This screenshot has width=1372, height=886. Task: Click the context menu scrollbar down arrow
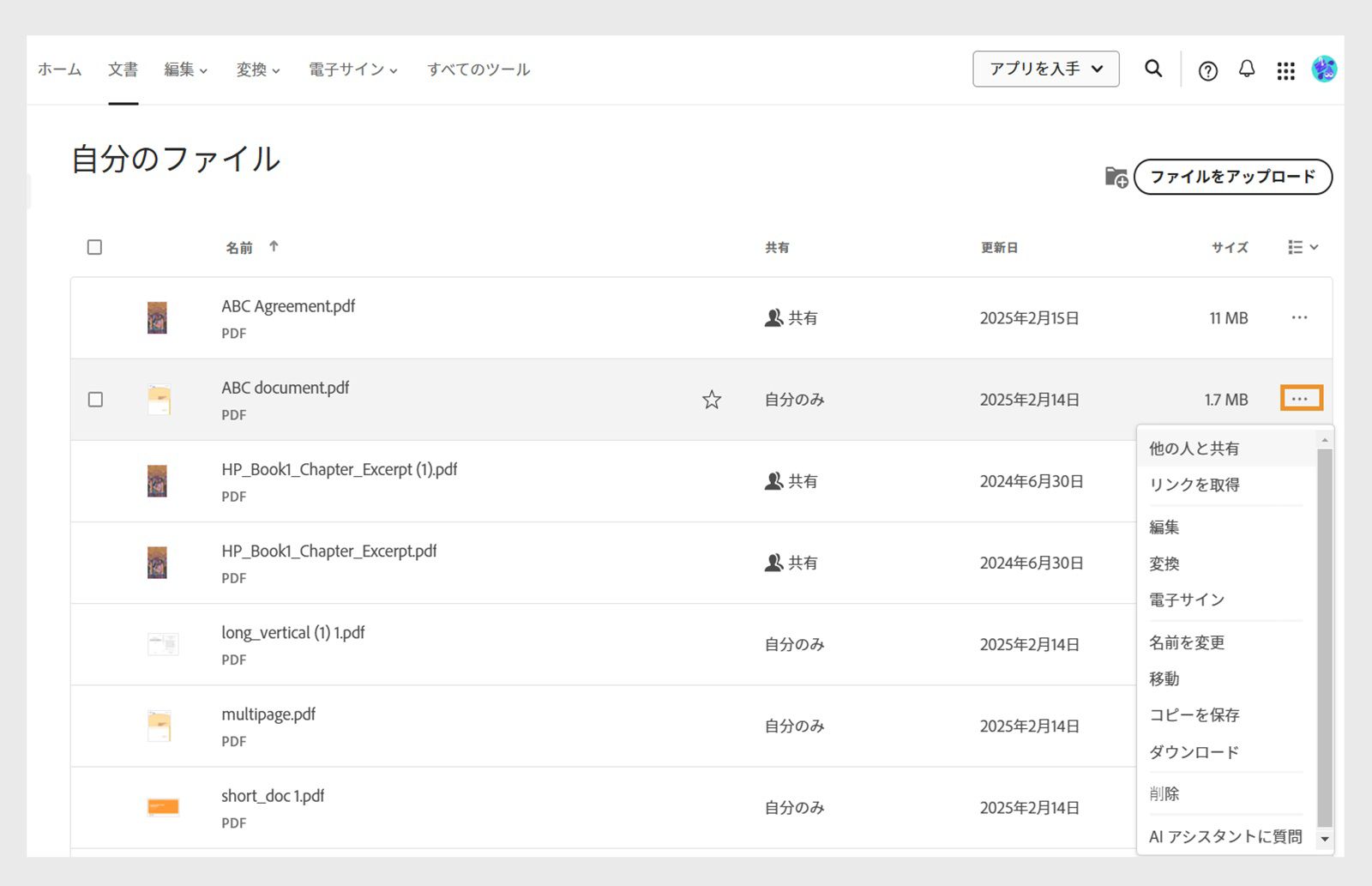(x=1325, y=839)
